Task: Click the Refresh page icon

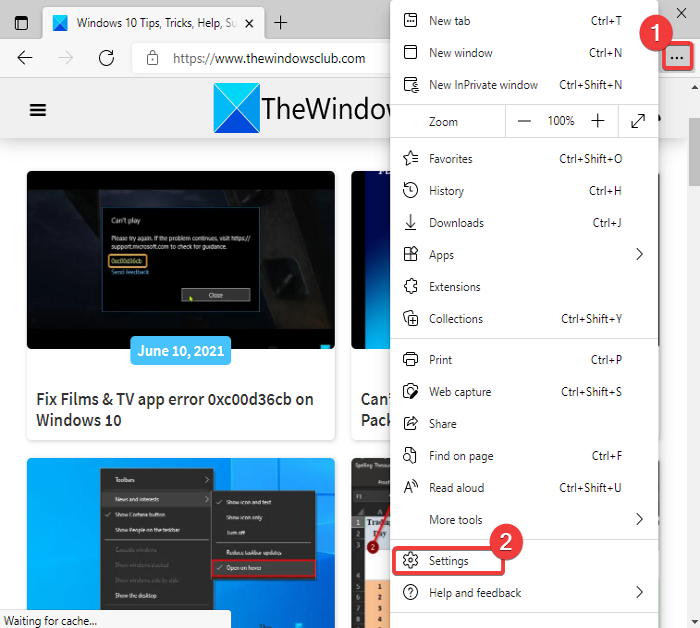Action: pos(106,58)
